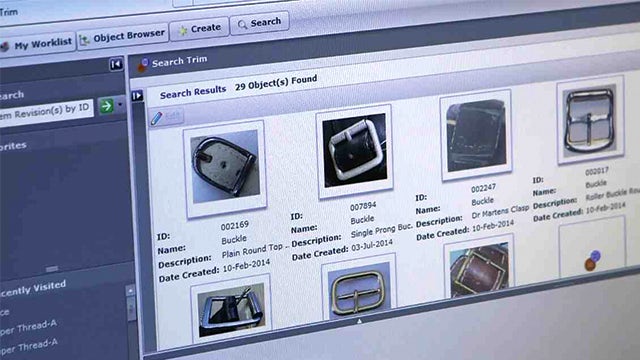Click the Create button
The height and width of the screenshot is (360, 640).
click(x=199, y=29)
